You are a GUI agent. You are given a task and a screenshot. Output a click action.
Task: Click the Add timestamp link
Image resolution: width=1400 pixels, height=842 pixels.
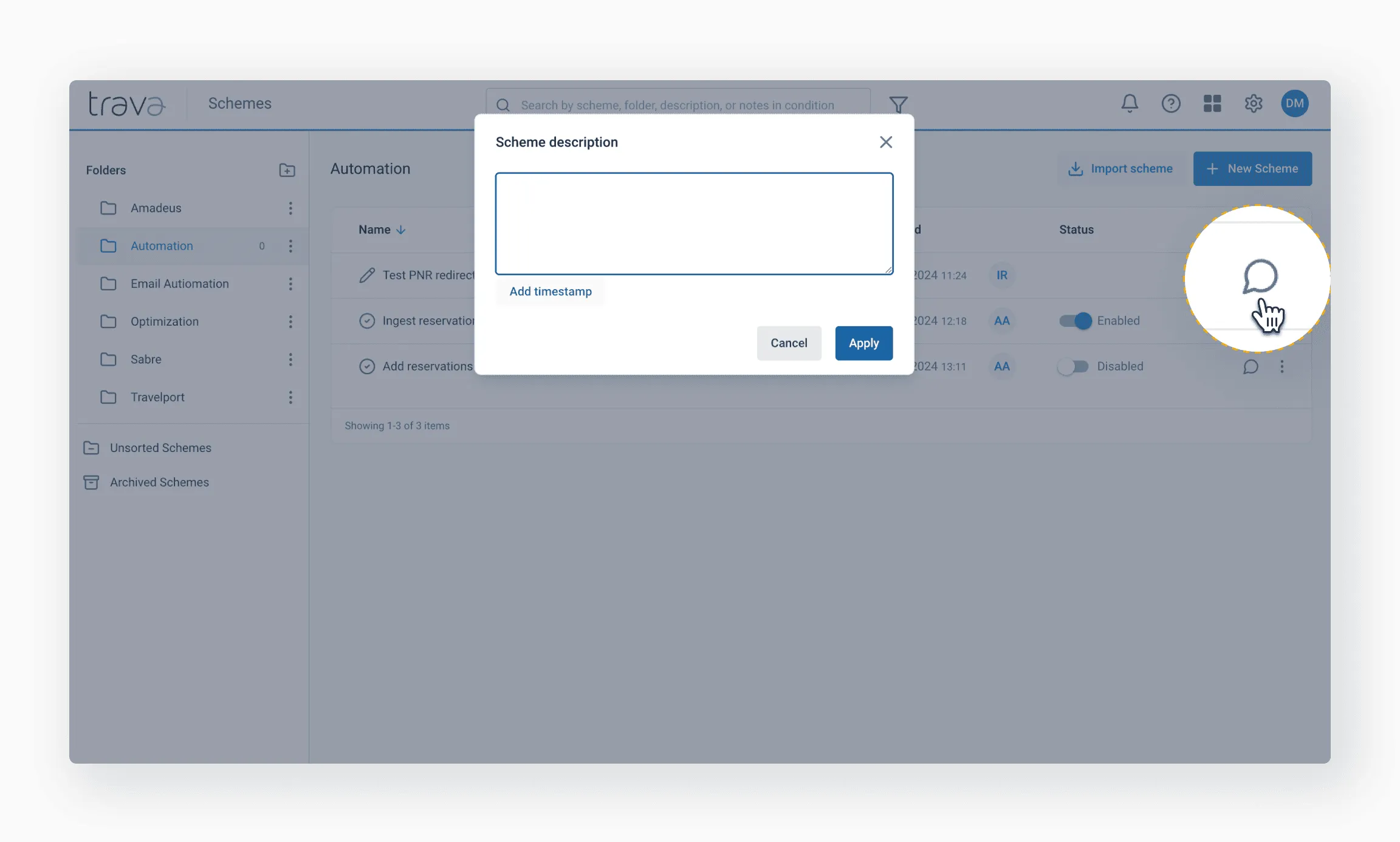(x=550, y=292)
